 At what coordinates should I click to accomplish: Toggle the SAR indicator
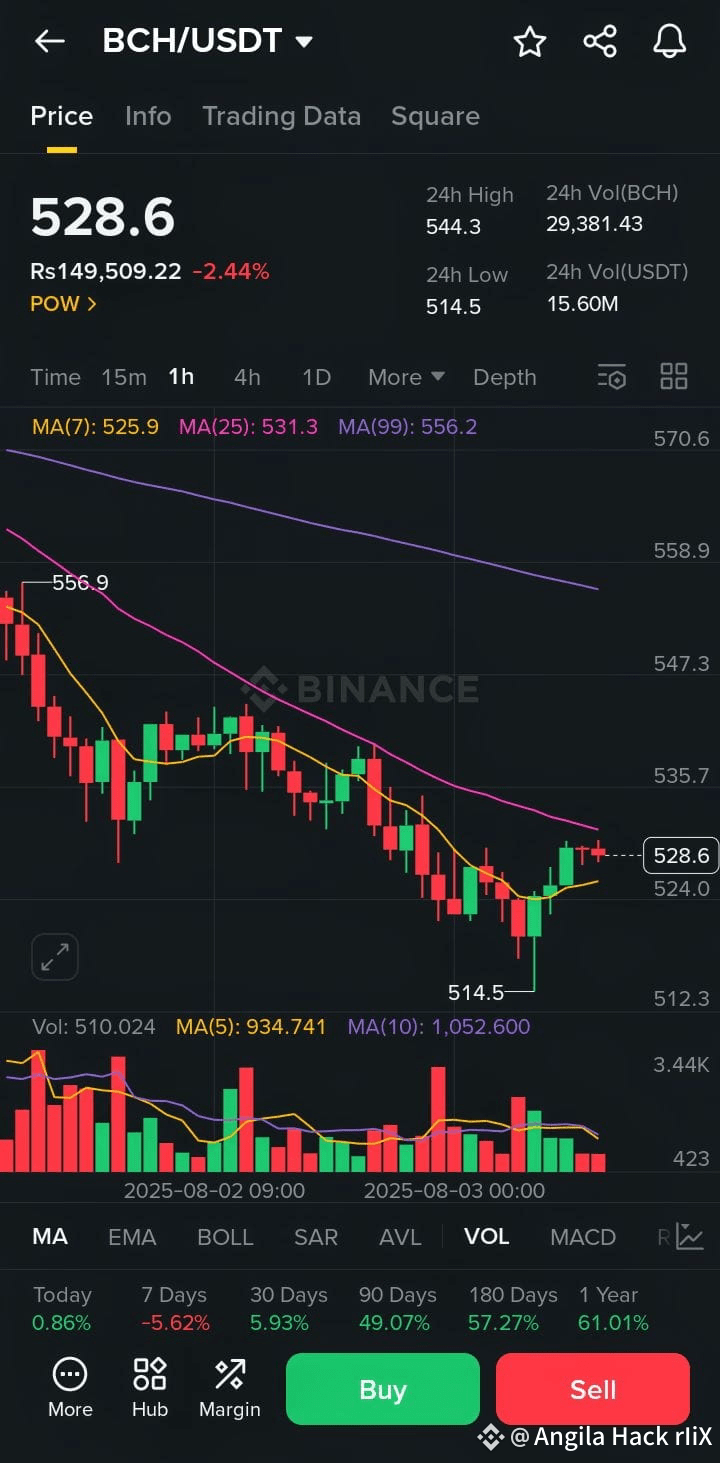coord(316,1236)
